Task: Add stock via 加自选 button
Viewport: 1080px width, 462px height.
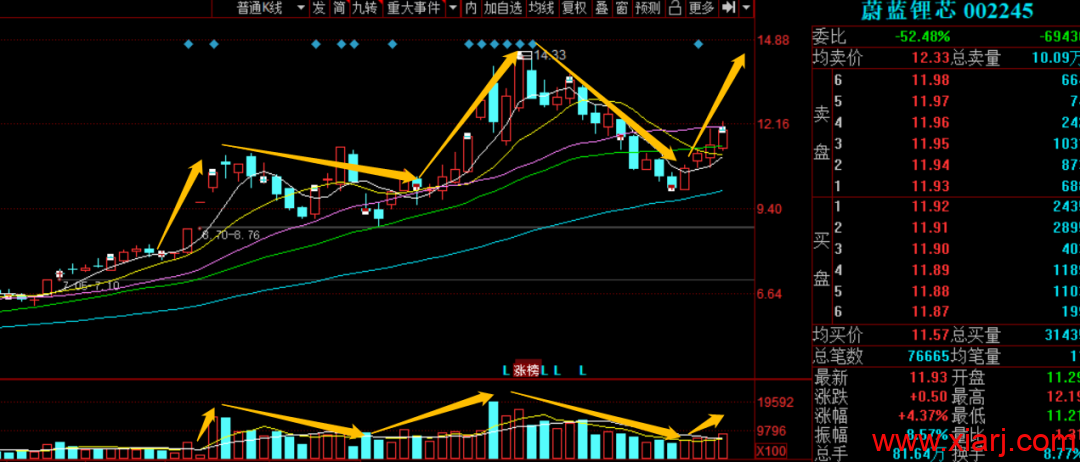Action: coord(503,8)
